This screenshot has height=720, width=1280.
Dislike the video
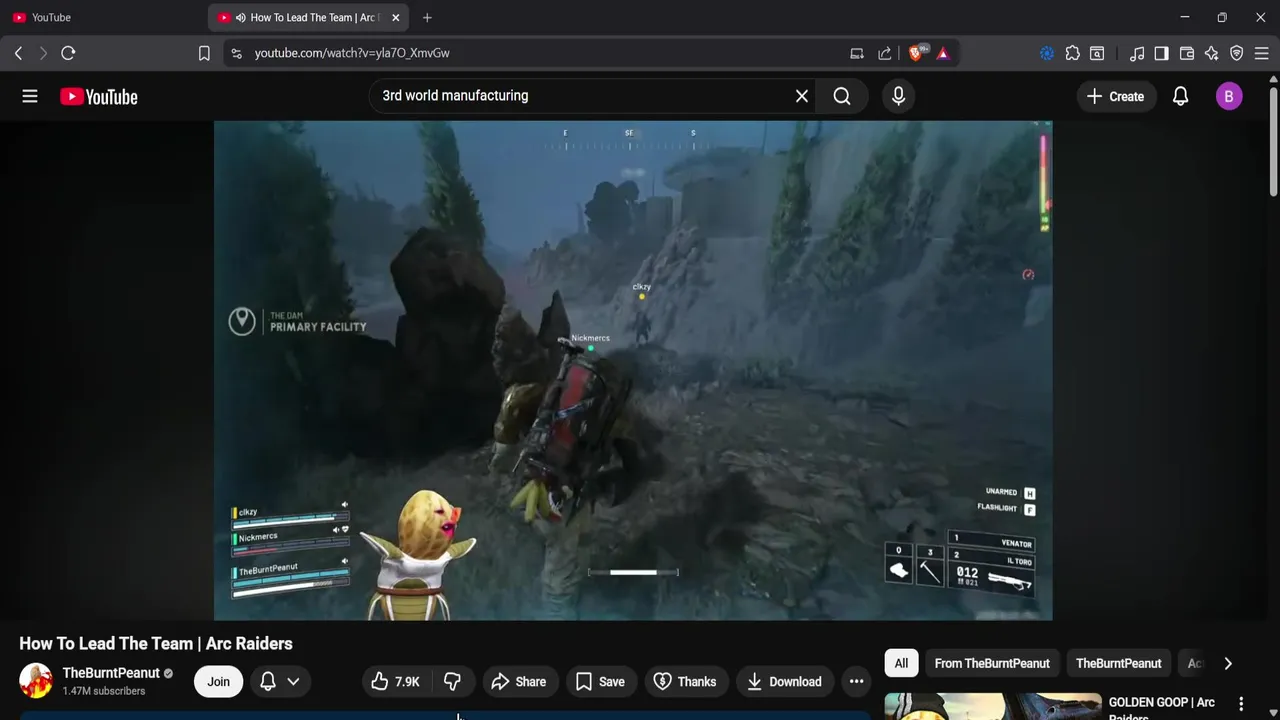[452, 682]
